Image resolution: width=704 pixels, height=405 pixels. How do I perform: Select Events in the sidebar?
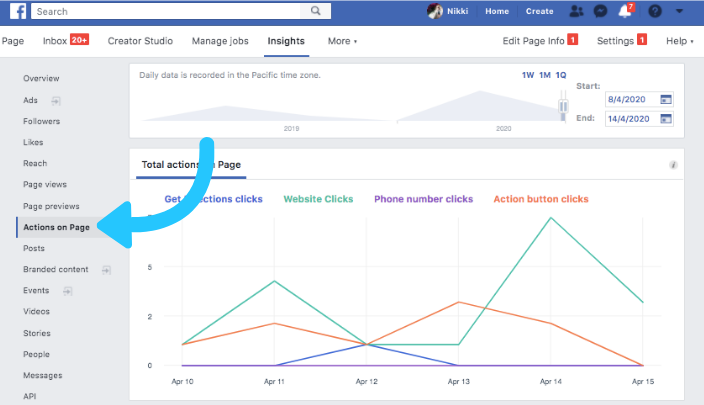[x=36, y=291]
